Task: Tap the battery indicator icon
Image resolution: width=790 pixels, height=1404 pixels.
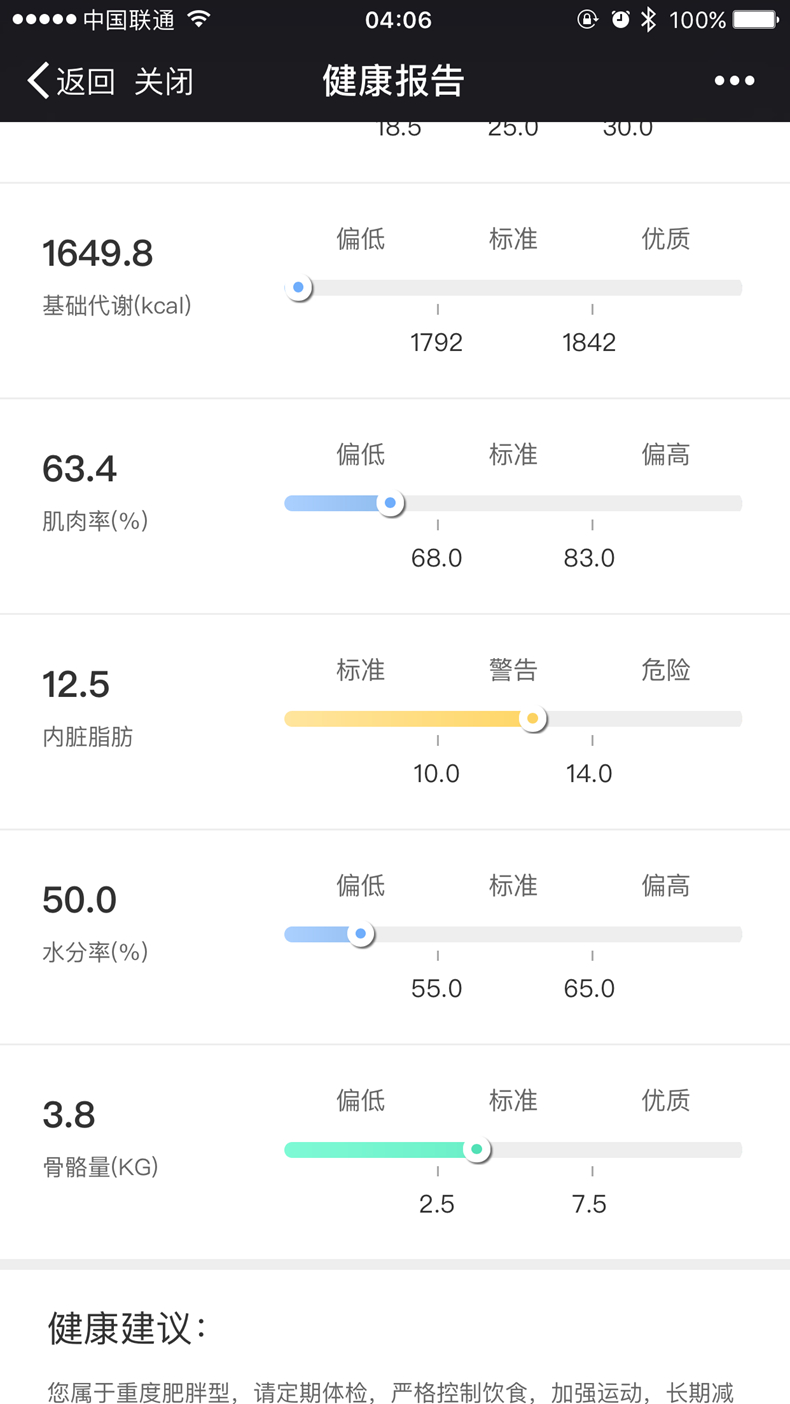Action: [x=755, y=19]
